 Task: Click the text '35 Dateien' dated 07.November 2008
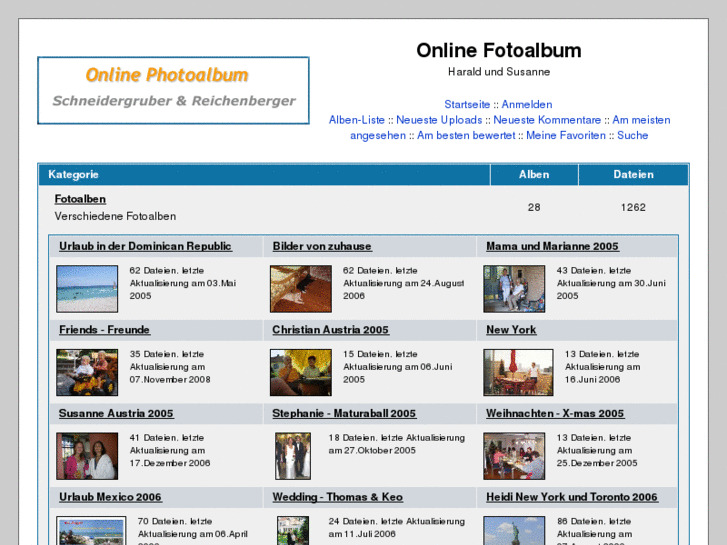(x=170, y=366)
